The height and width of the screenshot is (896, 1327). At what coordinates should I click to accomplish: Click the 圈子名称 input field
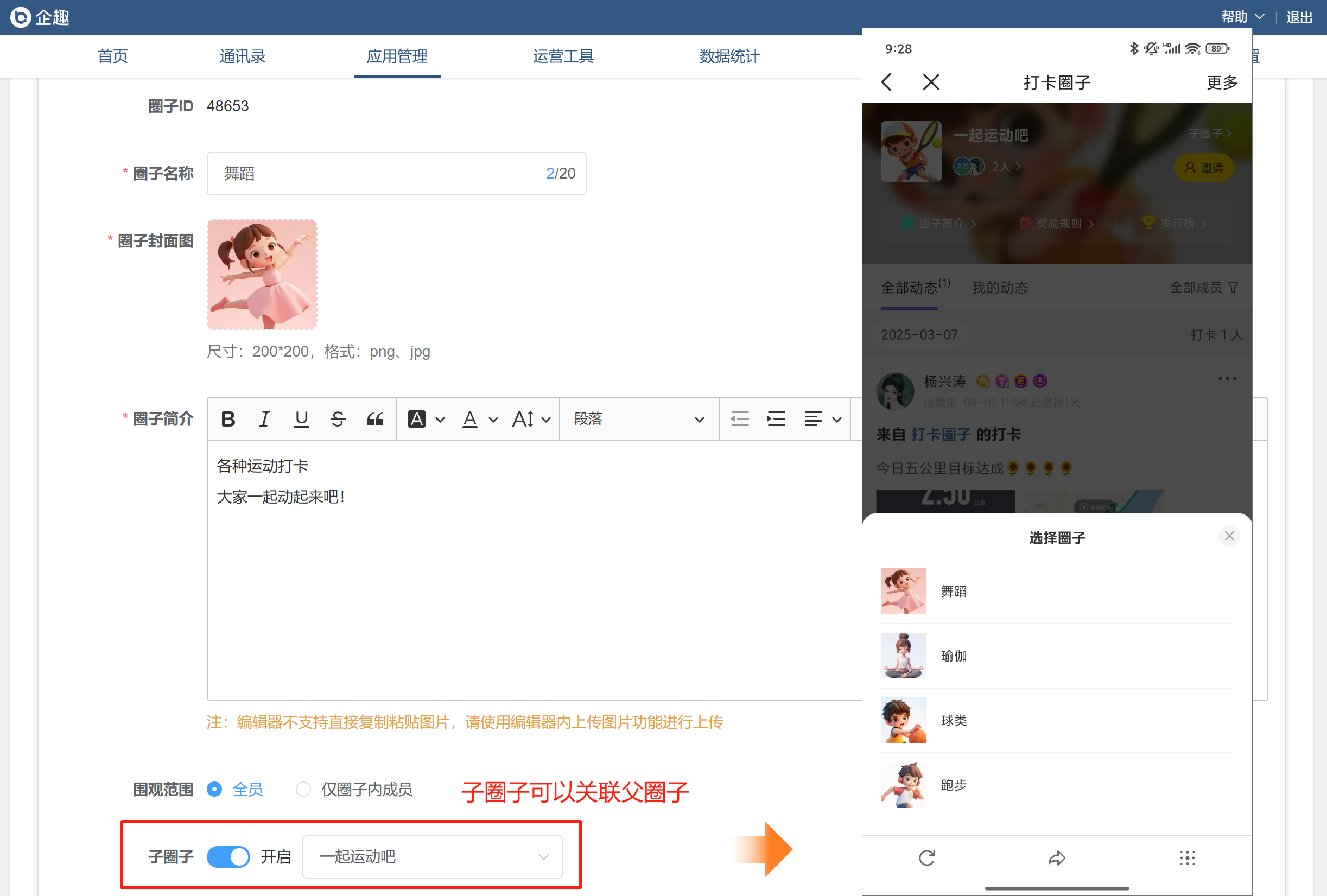tap(377, 174)
